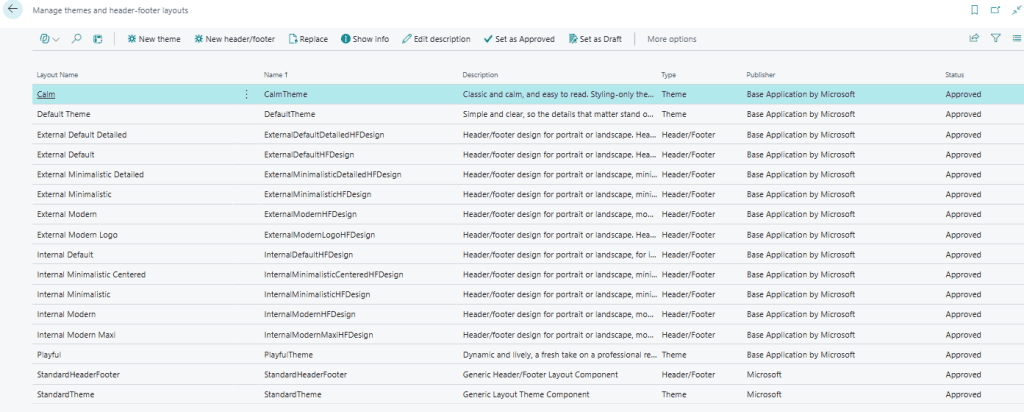Click the page title text
The image size is (1024, 412).
tap(110, 11)
